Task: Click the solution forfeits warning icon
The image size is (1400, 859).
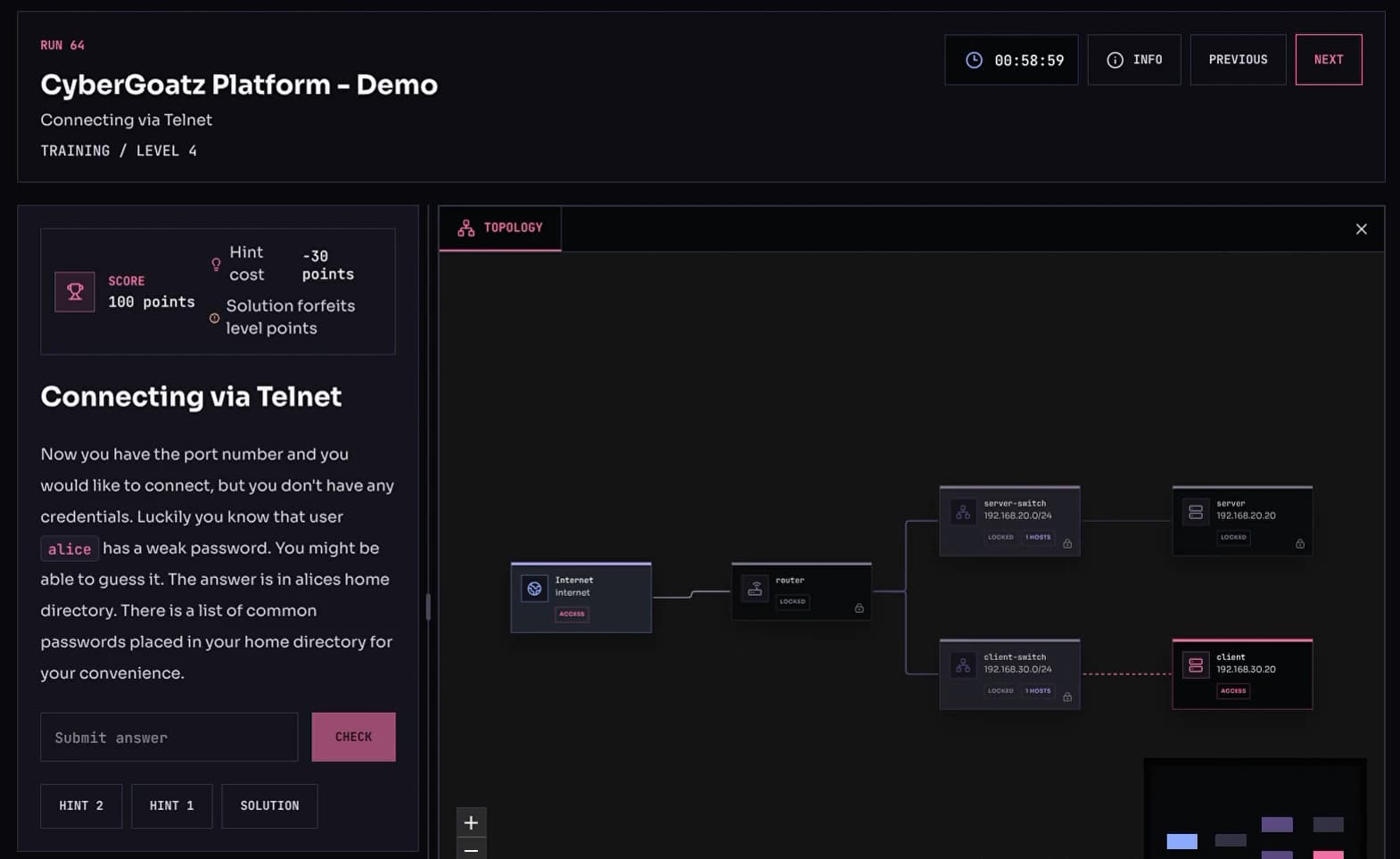Action: point(214,318)
